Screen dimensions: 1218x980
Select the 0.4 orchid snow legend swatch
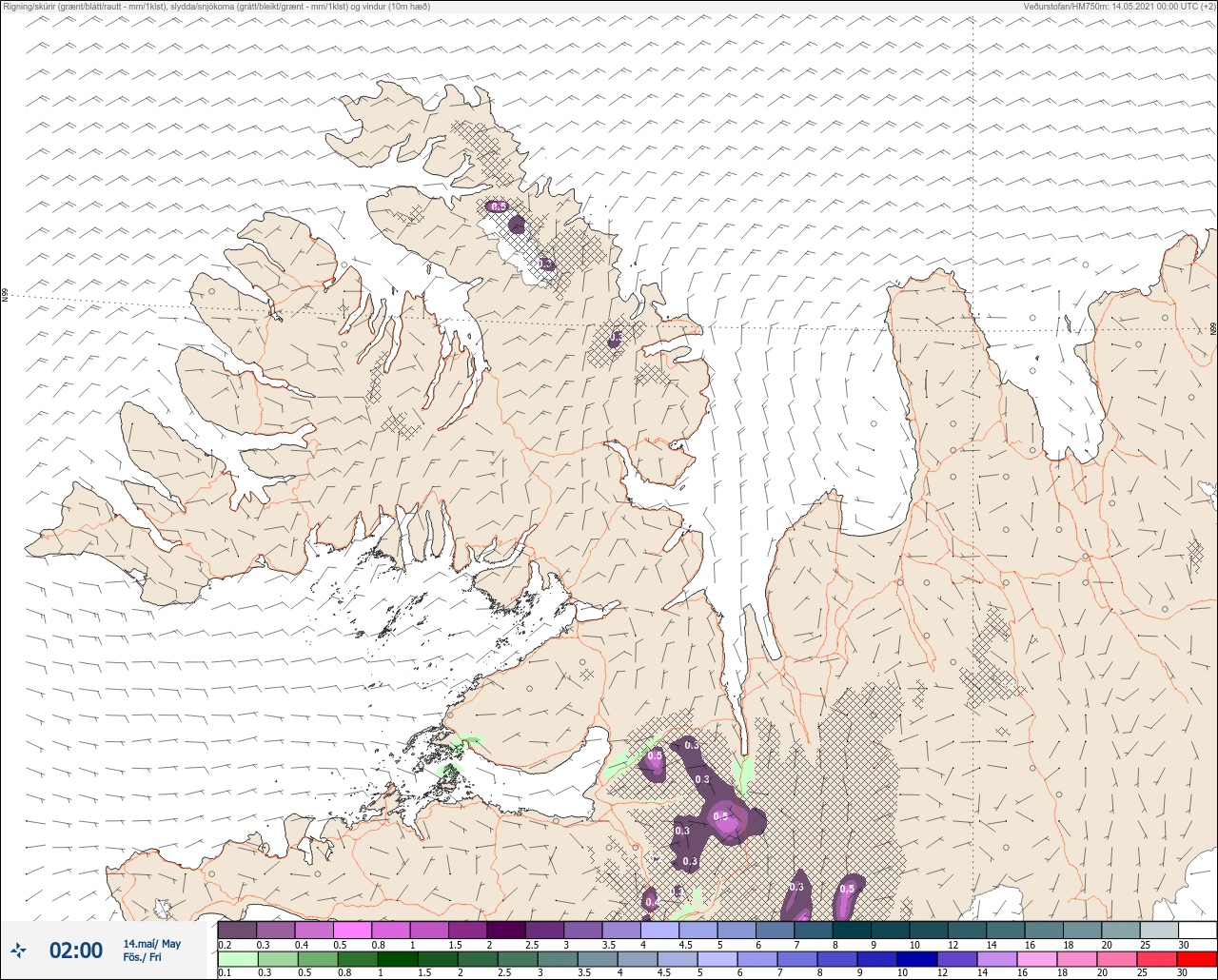point(314,929)
